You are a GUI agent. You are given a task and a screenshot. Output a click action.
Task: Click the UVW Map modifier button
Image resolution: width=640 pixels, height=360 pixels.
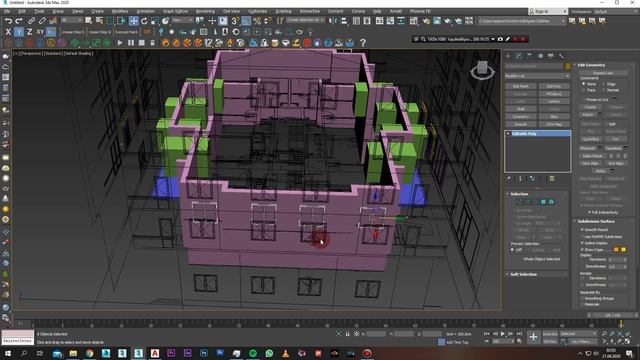pos(554,124)
